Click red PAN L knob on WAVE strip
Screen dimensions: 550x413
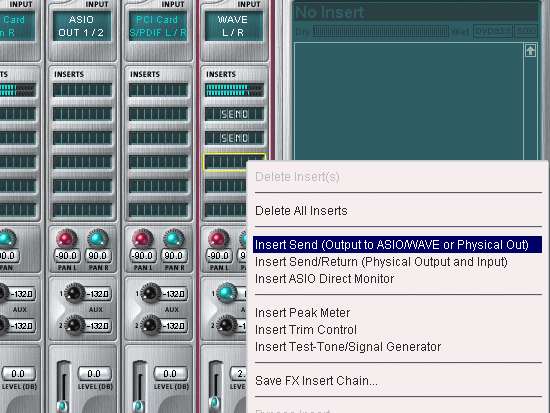click(x=218, y=239)
